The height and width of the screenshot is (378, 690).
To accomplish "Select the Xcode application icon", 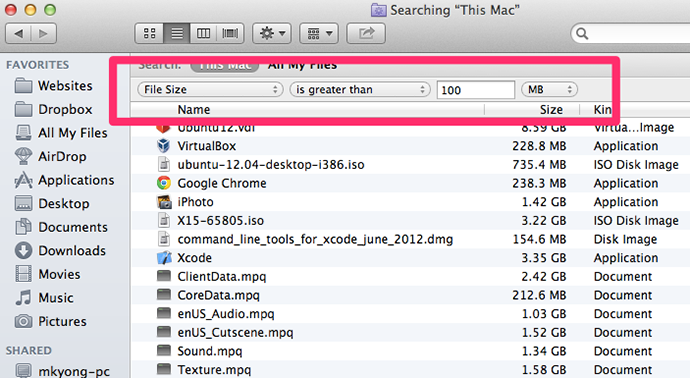I will 164,258.
